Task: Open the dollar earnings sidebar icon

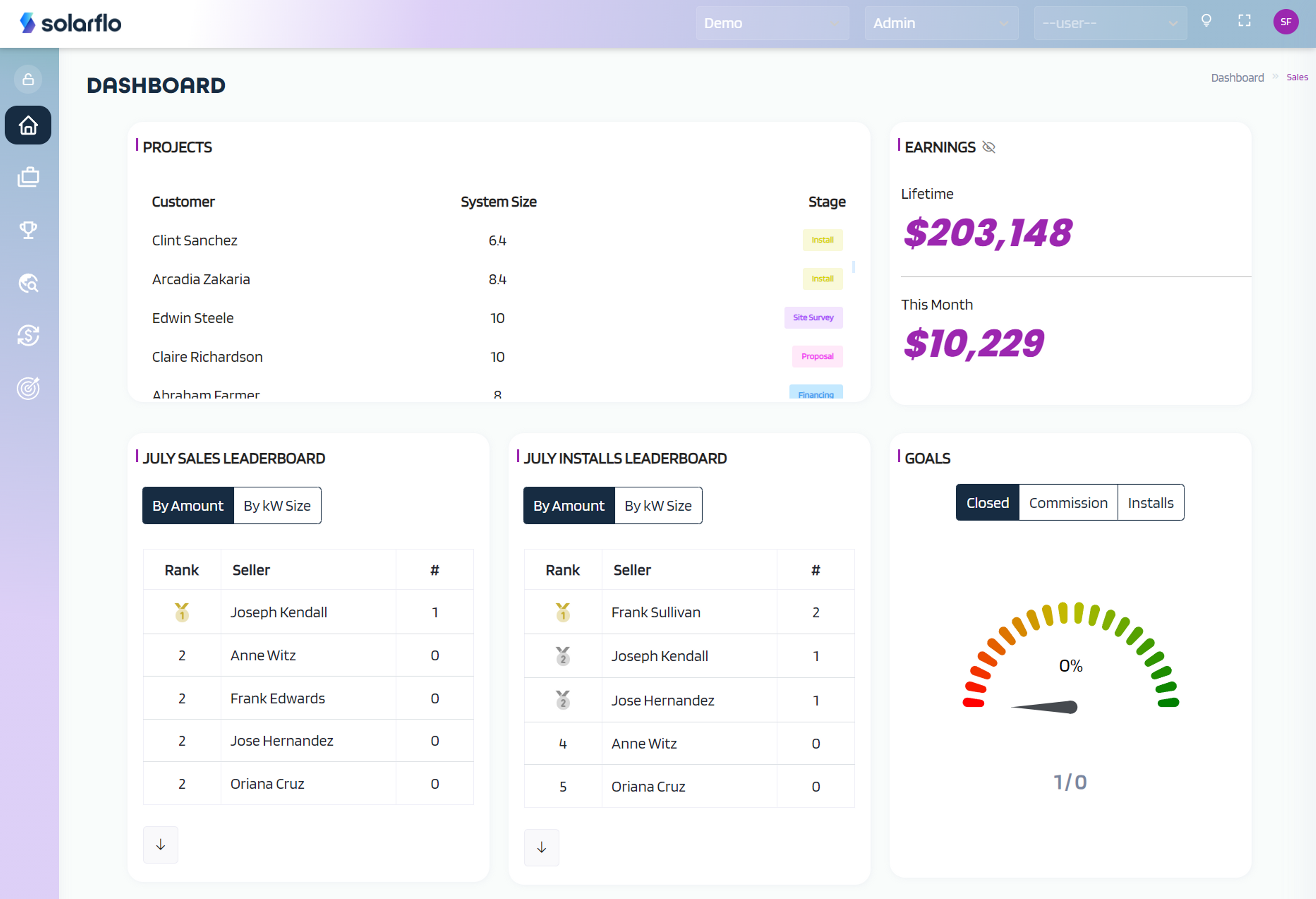Action: tap(28, 335)
